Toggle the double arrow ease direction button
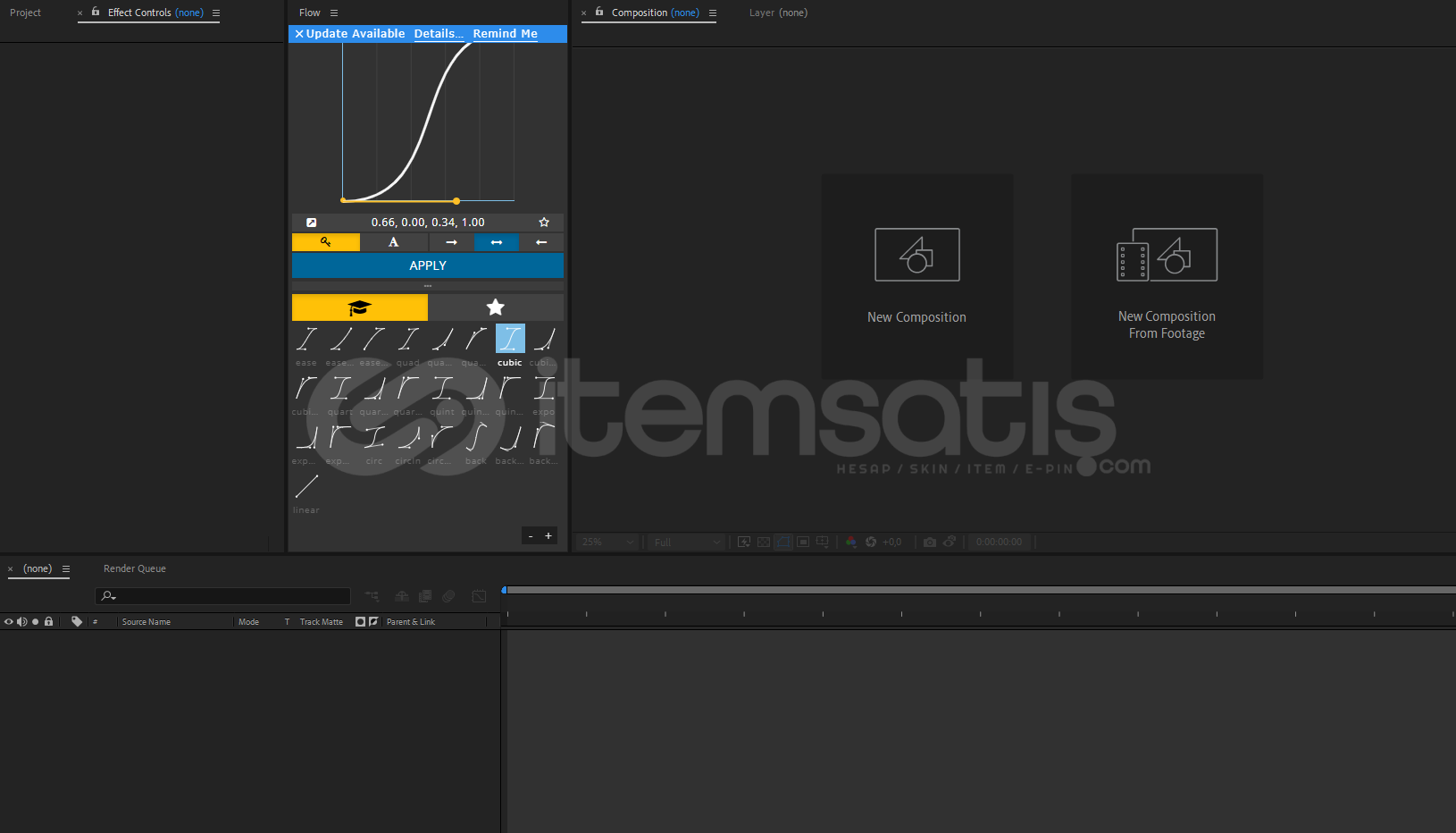 (497, 242)
